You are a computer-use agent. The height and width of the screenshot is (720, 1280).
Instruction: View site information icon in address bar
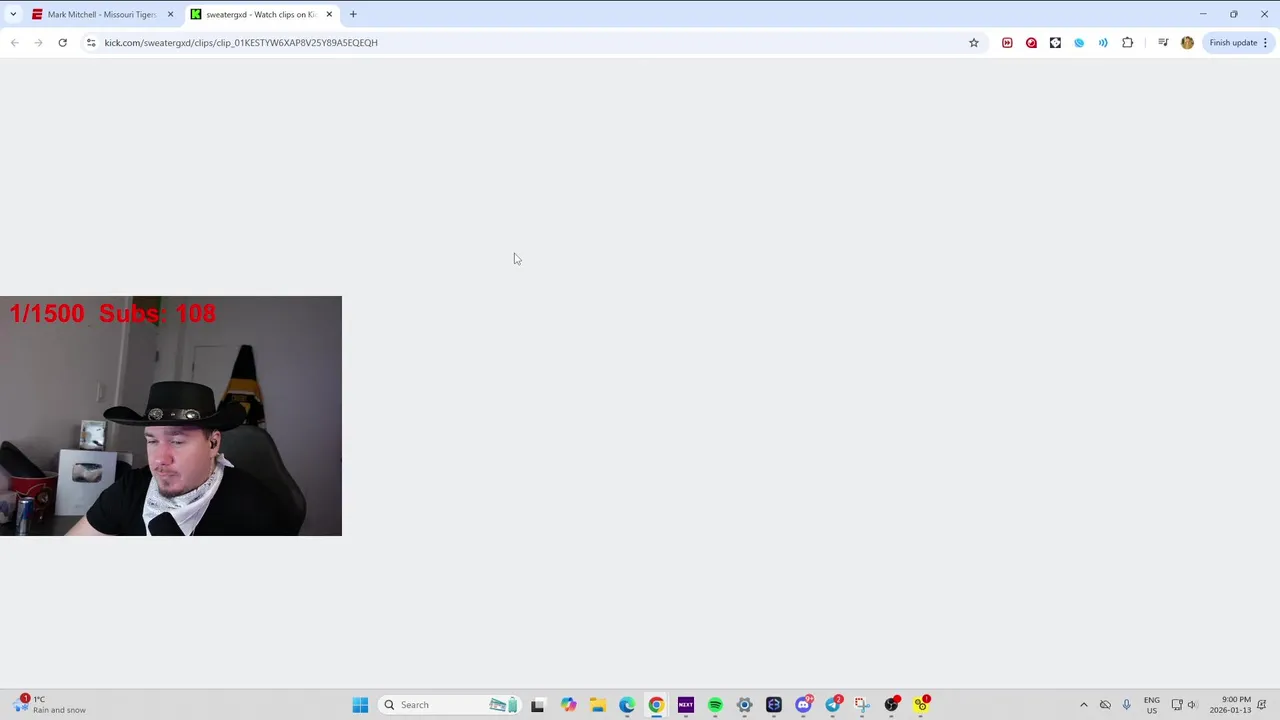point(91,43)
